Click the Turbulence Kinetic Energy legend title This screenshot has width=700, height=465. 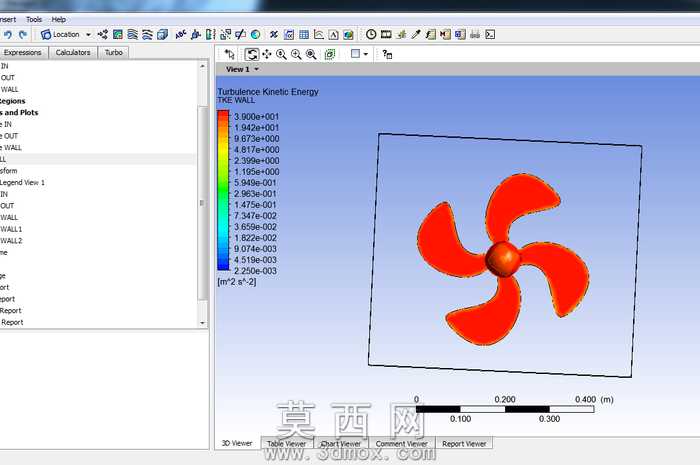pos(268,91)
